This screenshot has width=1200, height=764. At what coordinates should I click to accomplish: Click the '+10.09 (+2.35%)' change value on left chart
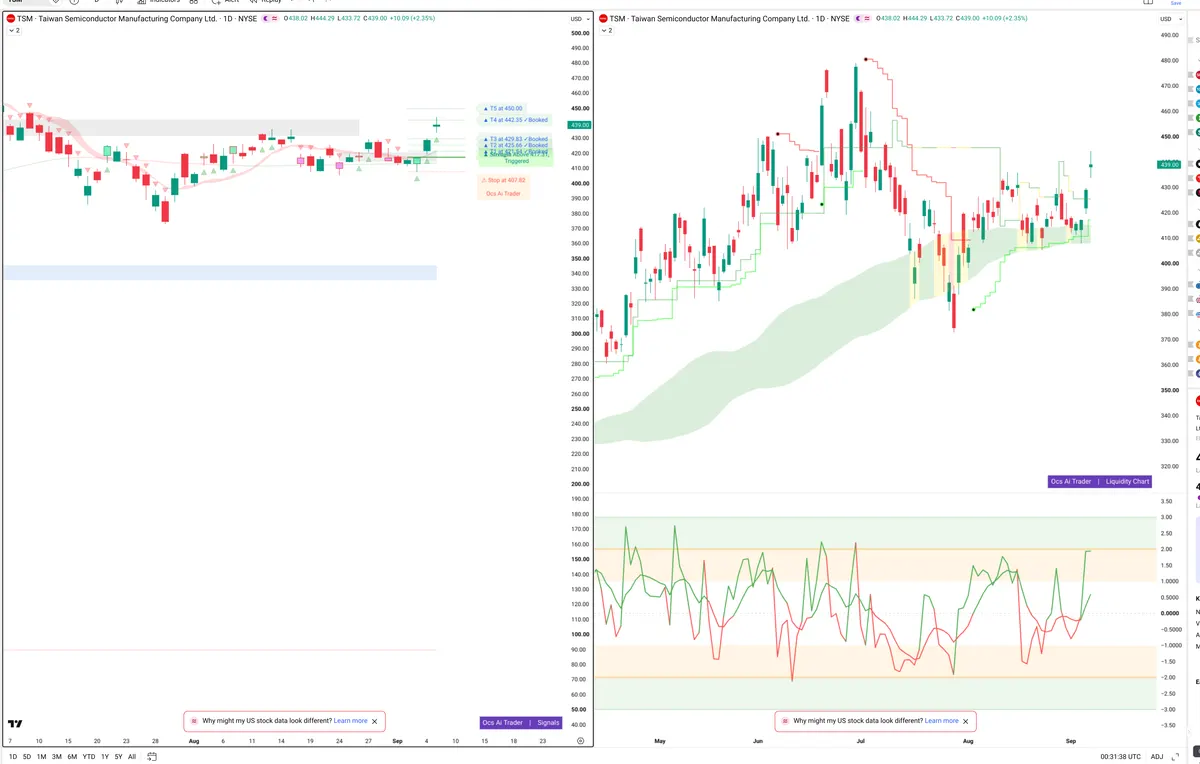pyautogui.click(x=411, y=19)
